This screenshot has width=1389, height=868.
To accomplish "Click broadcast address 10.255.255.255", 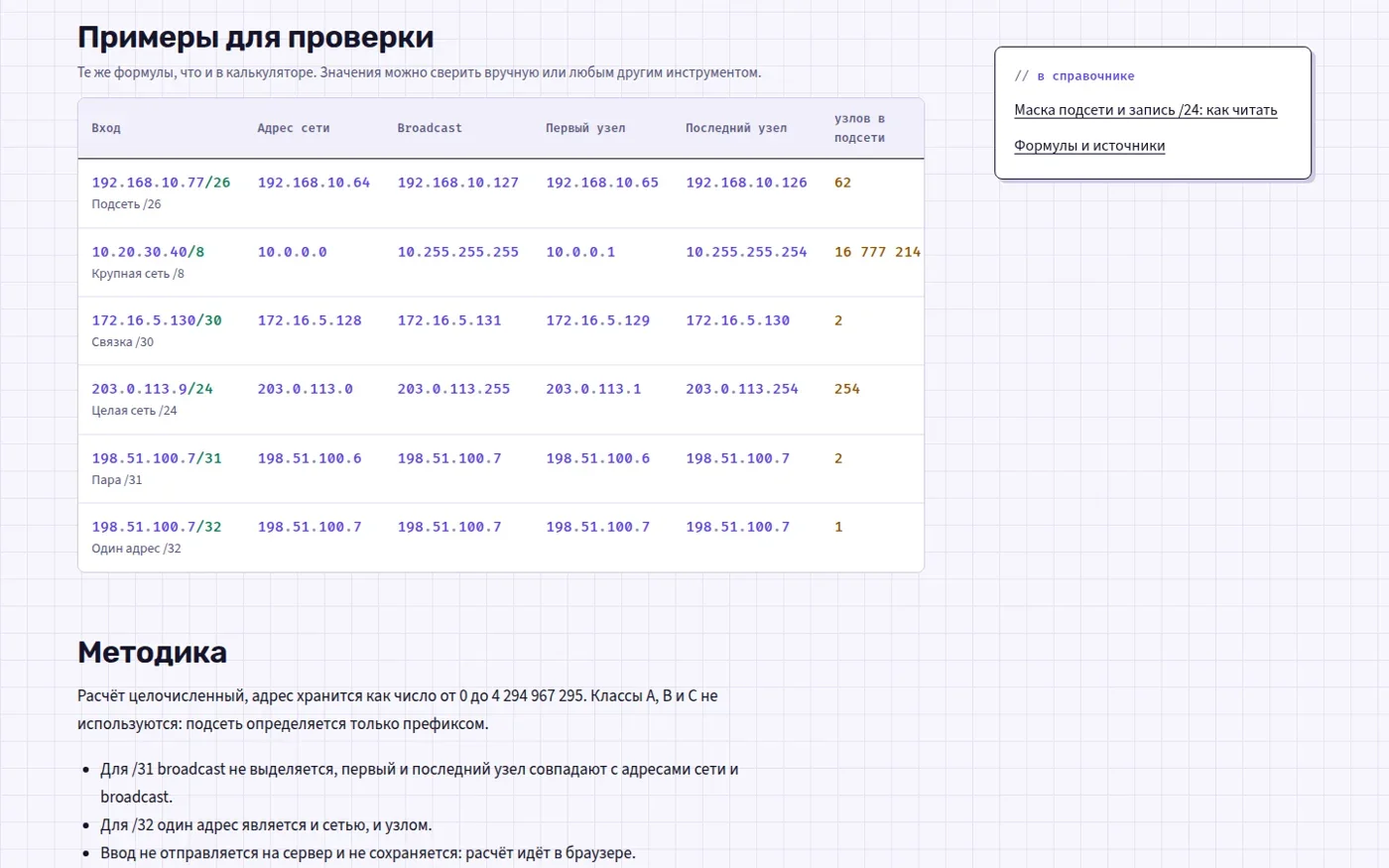I will 458,252.
